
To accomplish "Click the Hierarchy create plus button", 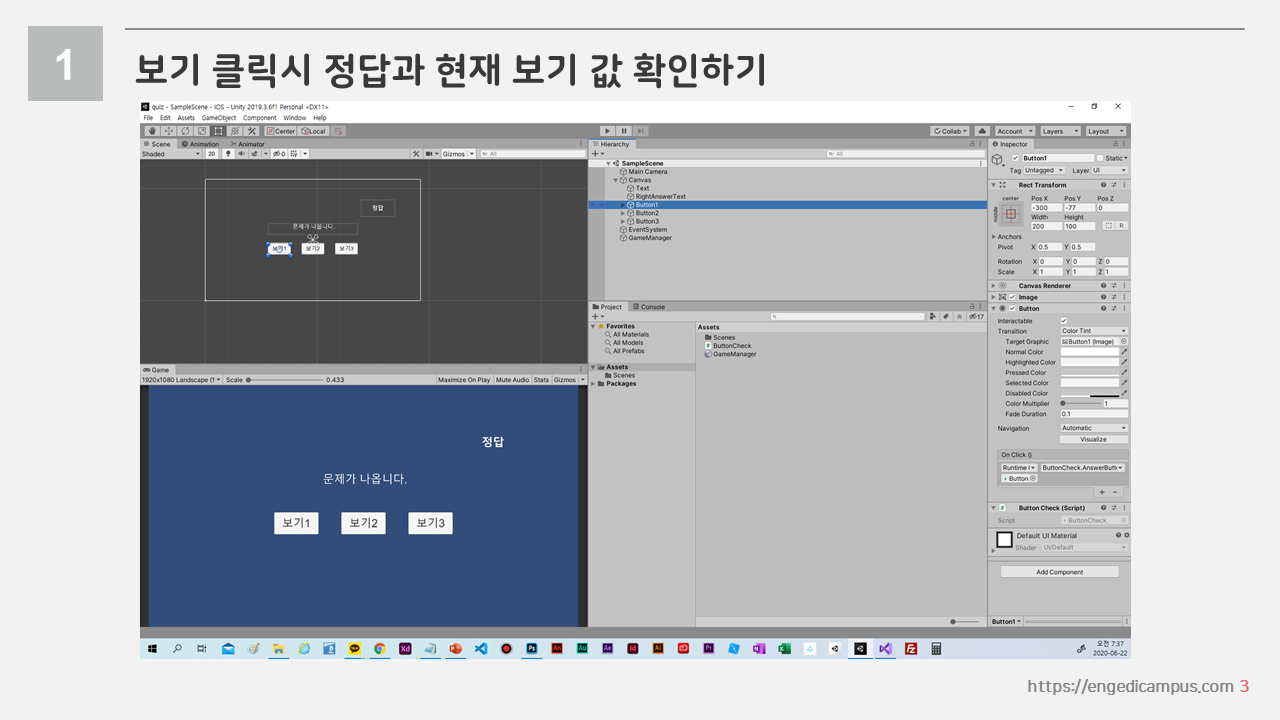I will [x=597, y=154].
